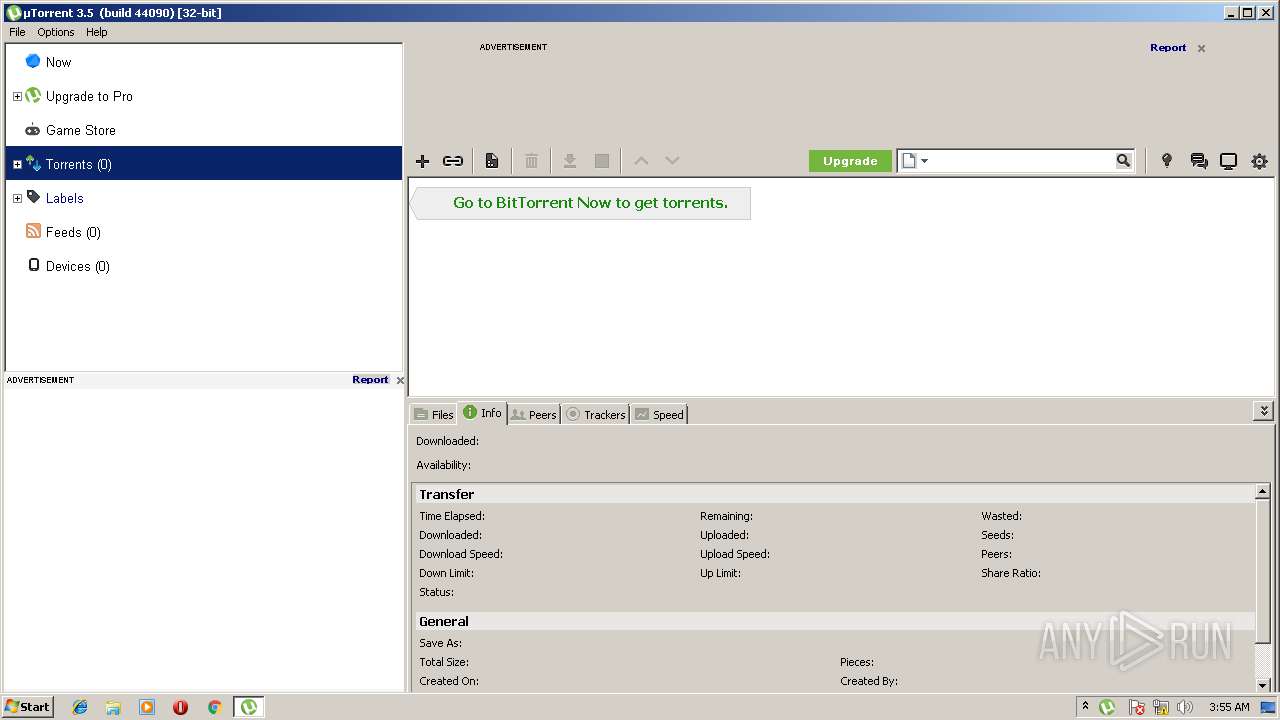Open media player from taskbar
The image size is (1280, 720).
(147, 707)
